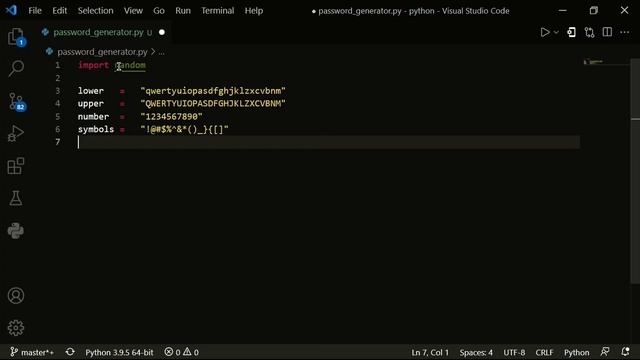Click the editor vertical scrollbar

pyautogui.click(x=635, y=171)
